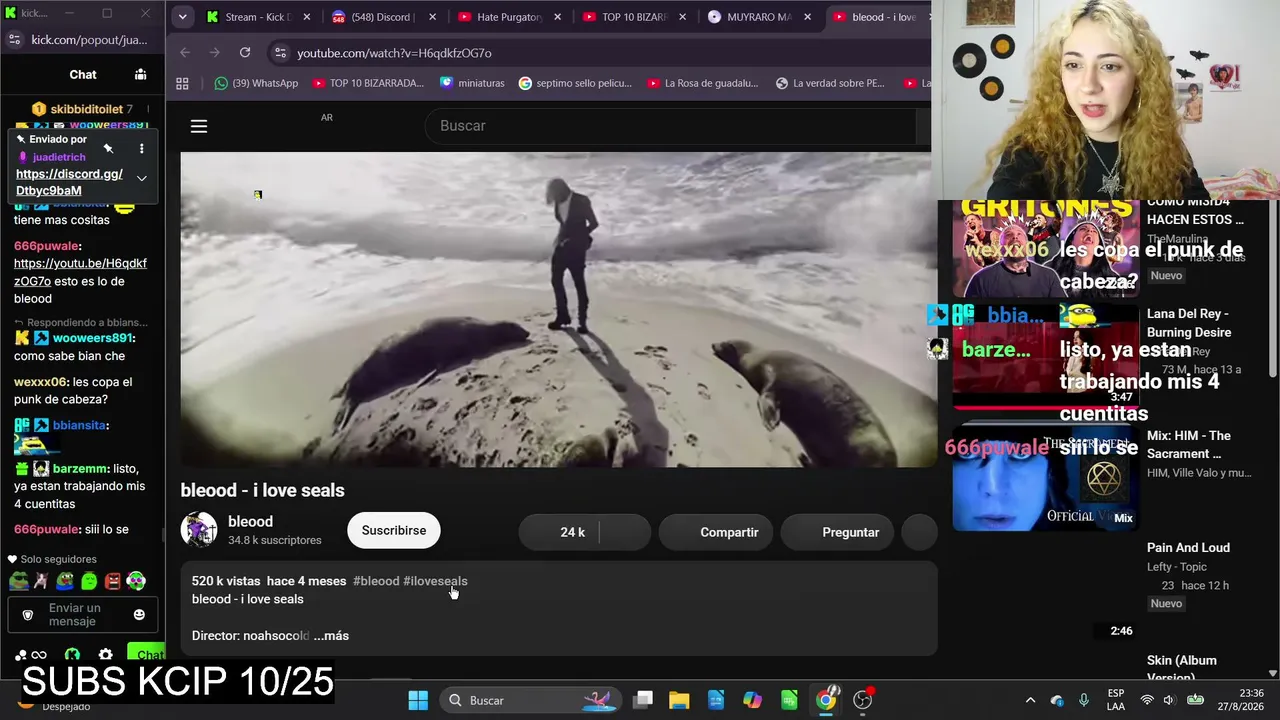The height and width of the screenshot is (720, 1280).
Task: Switch to the (548) Discord tab
Action: pos(385,17)
